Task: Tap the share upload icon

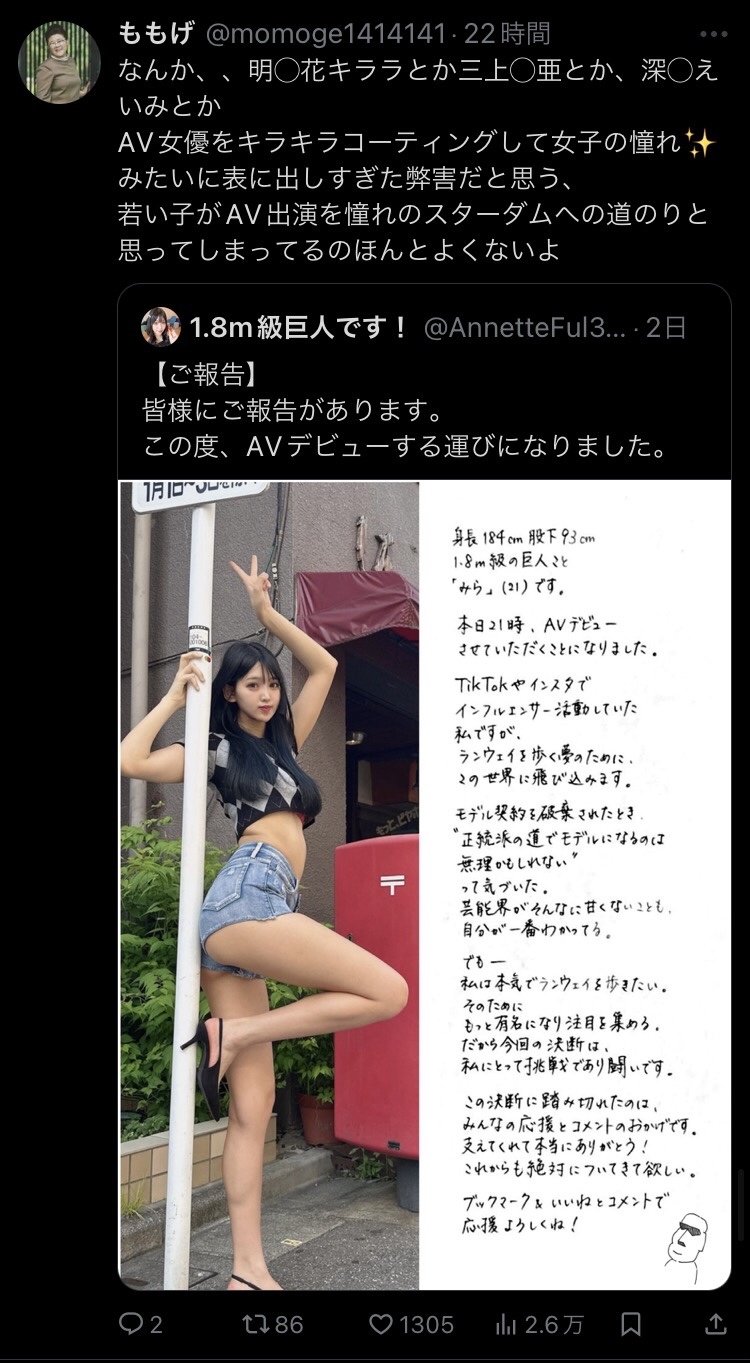Action: tap(715, 1324)
